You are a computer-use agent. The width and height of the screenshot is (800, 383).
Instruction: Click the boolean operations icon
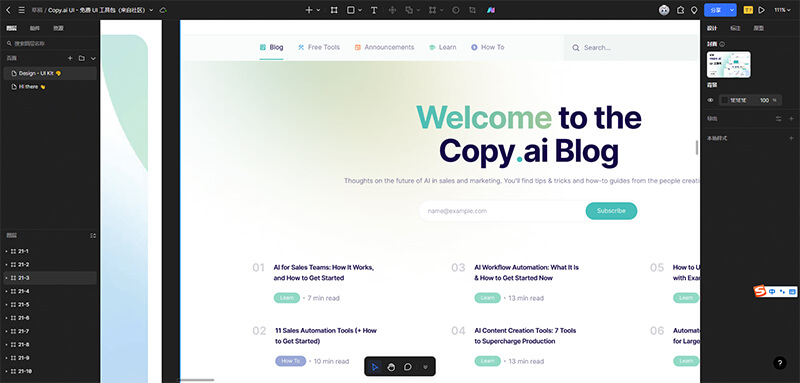click(409, 10)
